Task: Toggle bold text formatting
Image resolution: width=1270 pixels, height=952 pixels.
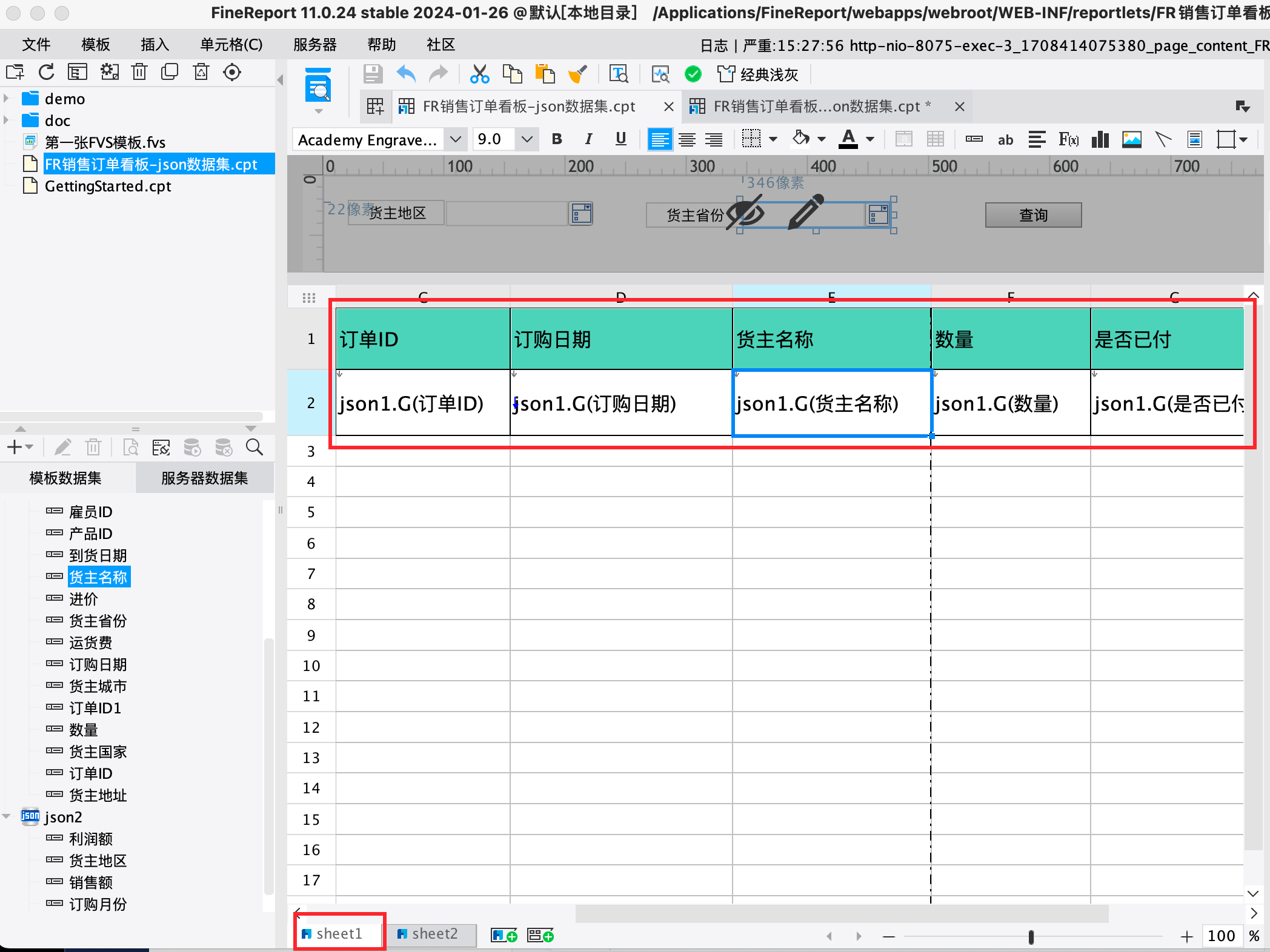Action: 557,139
